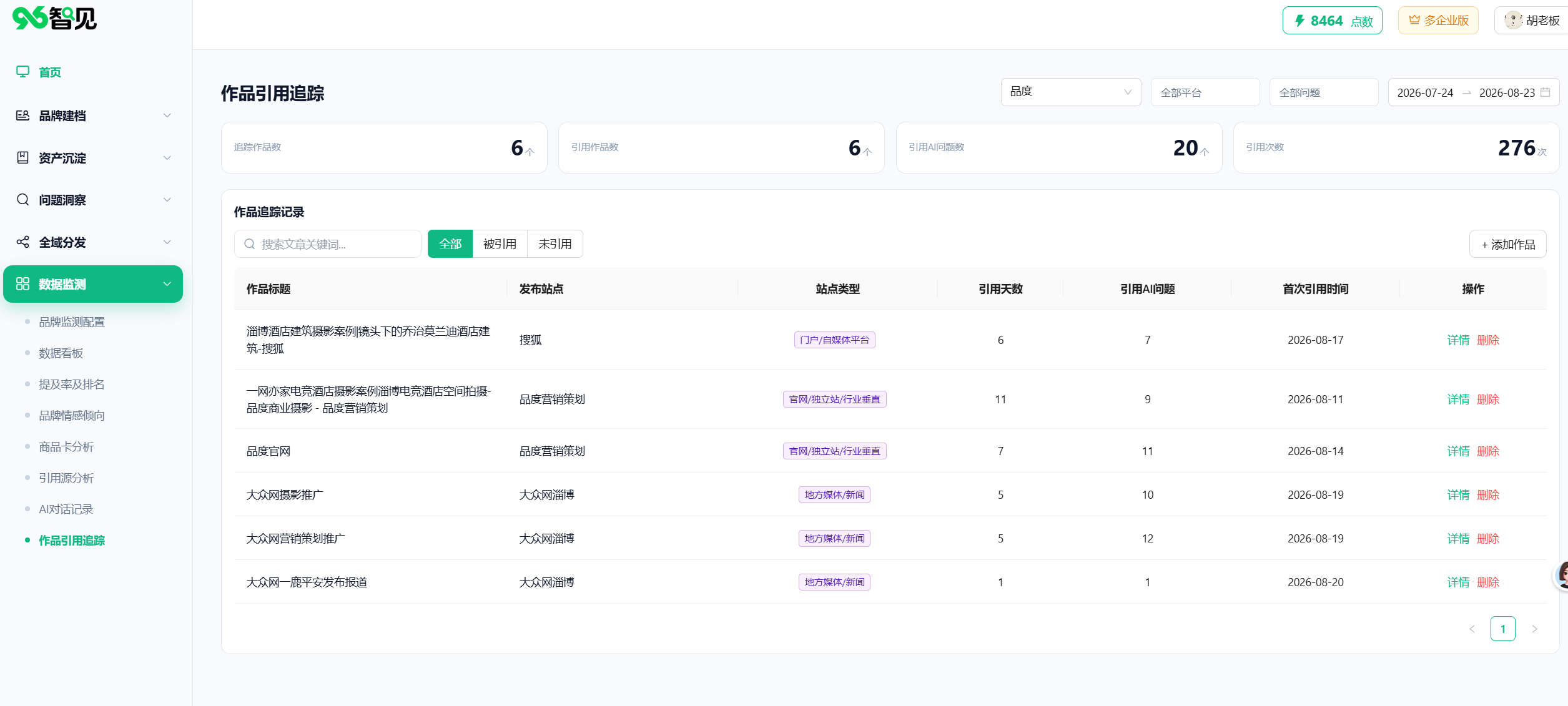Expand the 问题洞察 menu chevron

167,200
